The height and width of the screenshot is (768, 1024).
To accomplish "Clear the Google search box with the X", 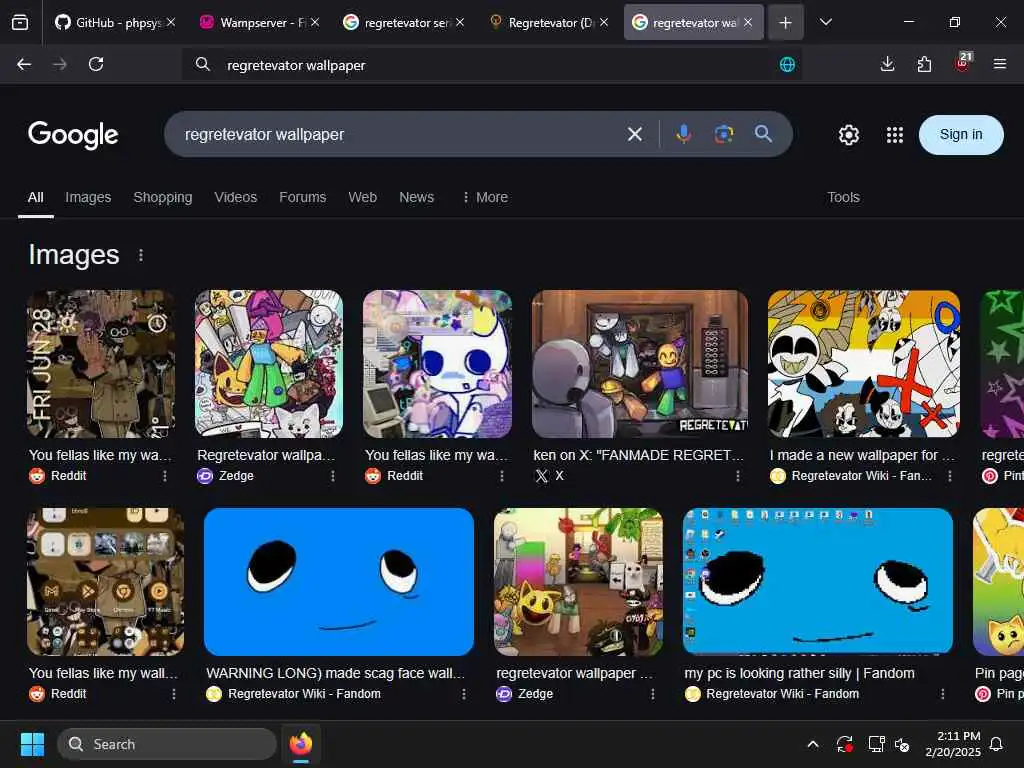I will (x=635, y=135).
